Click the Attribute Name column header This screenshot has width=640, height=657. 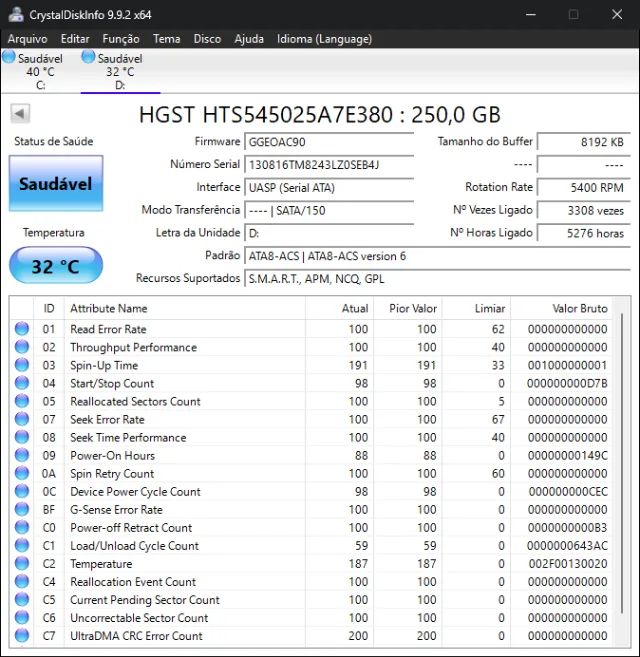pyautogui.click(x=184, y=308)
